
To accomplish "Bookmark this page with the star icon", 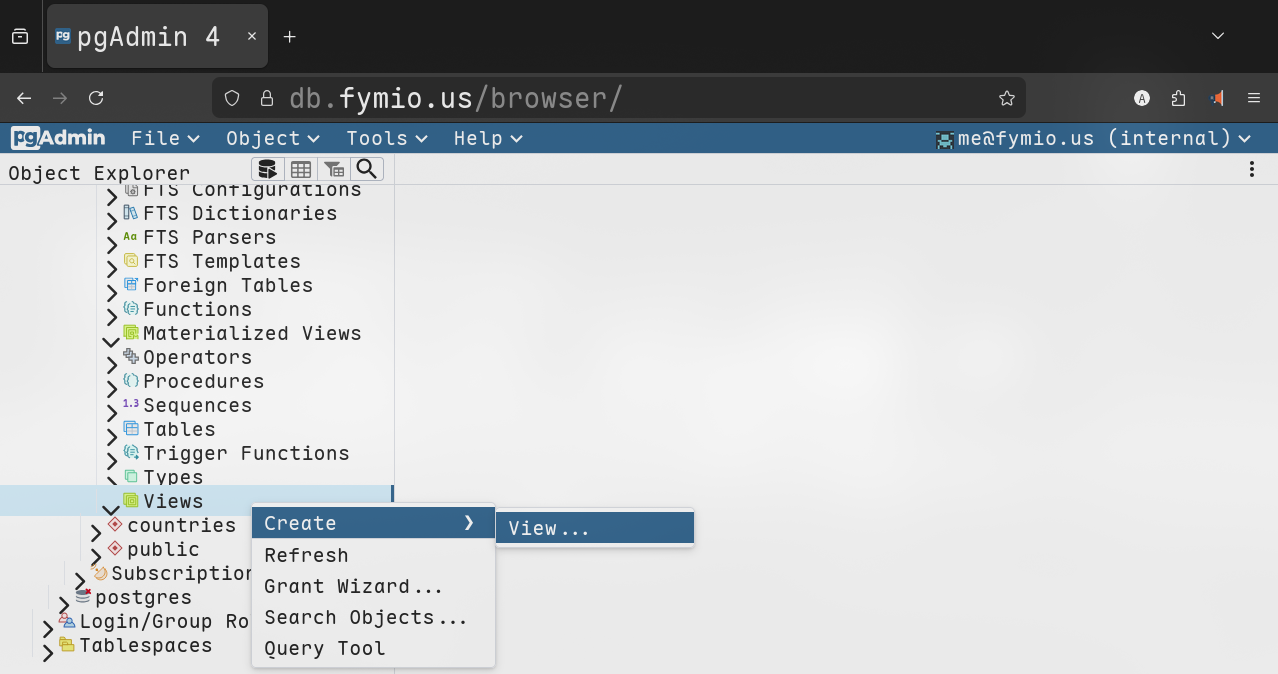I will [x=1007, y=98].
